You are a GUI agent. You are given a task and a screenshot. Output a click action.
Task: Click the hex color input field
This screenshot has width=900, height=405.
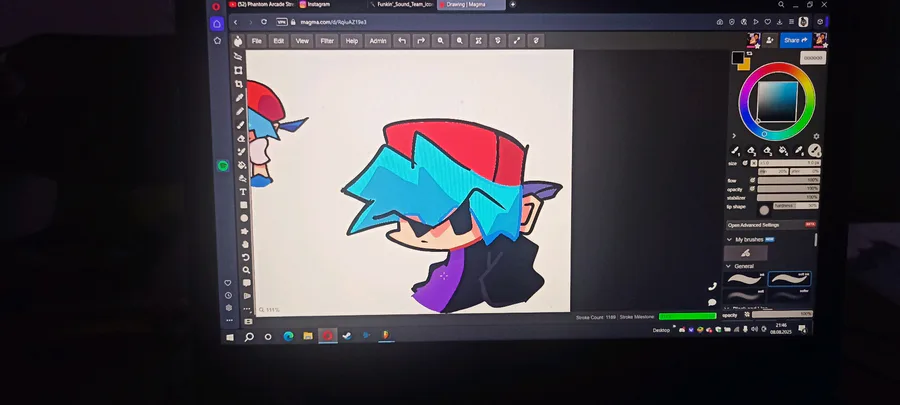click(813, 58)
